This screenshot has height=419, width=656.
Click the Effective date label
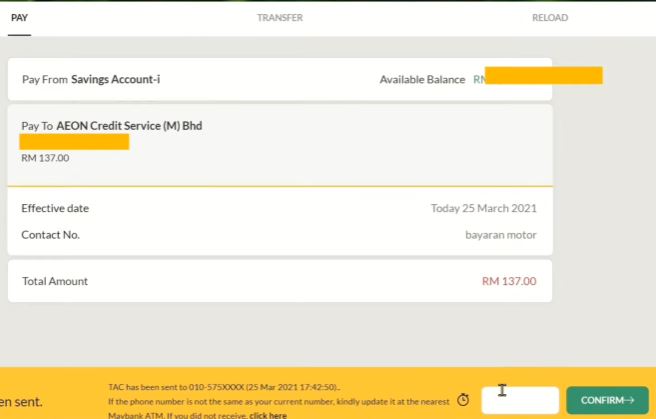(55, 208)
